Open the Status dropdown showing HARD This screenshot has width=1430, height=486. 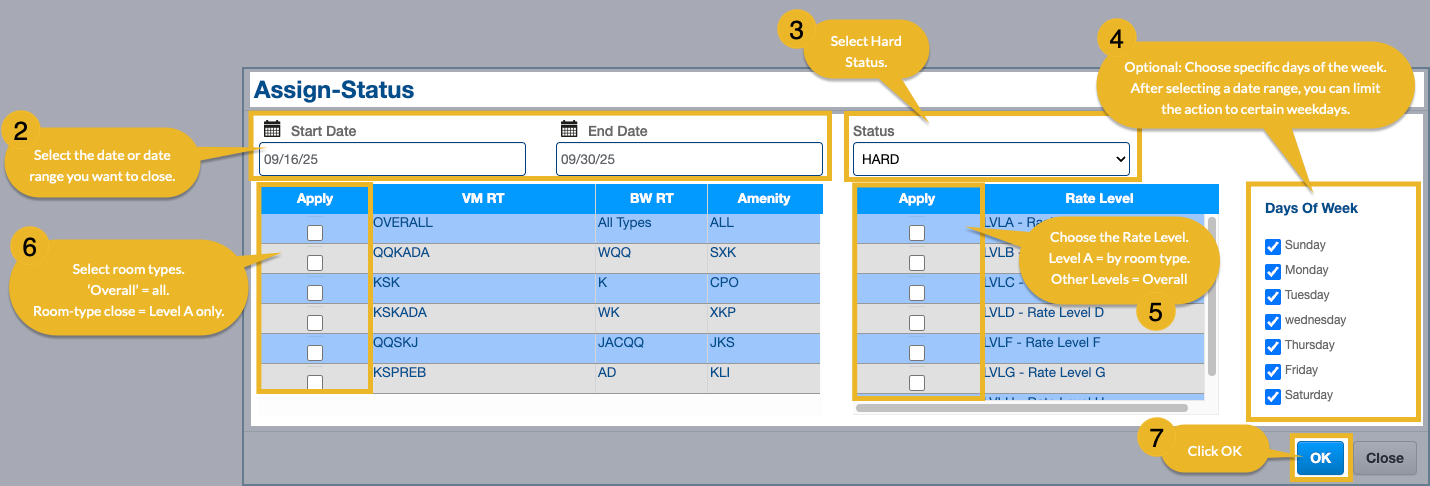point(990,159)
